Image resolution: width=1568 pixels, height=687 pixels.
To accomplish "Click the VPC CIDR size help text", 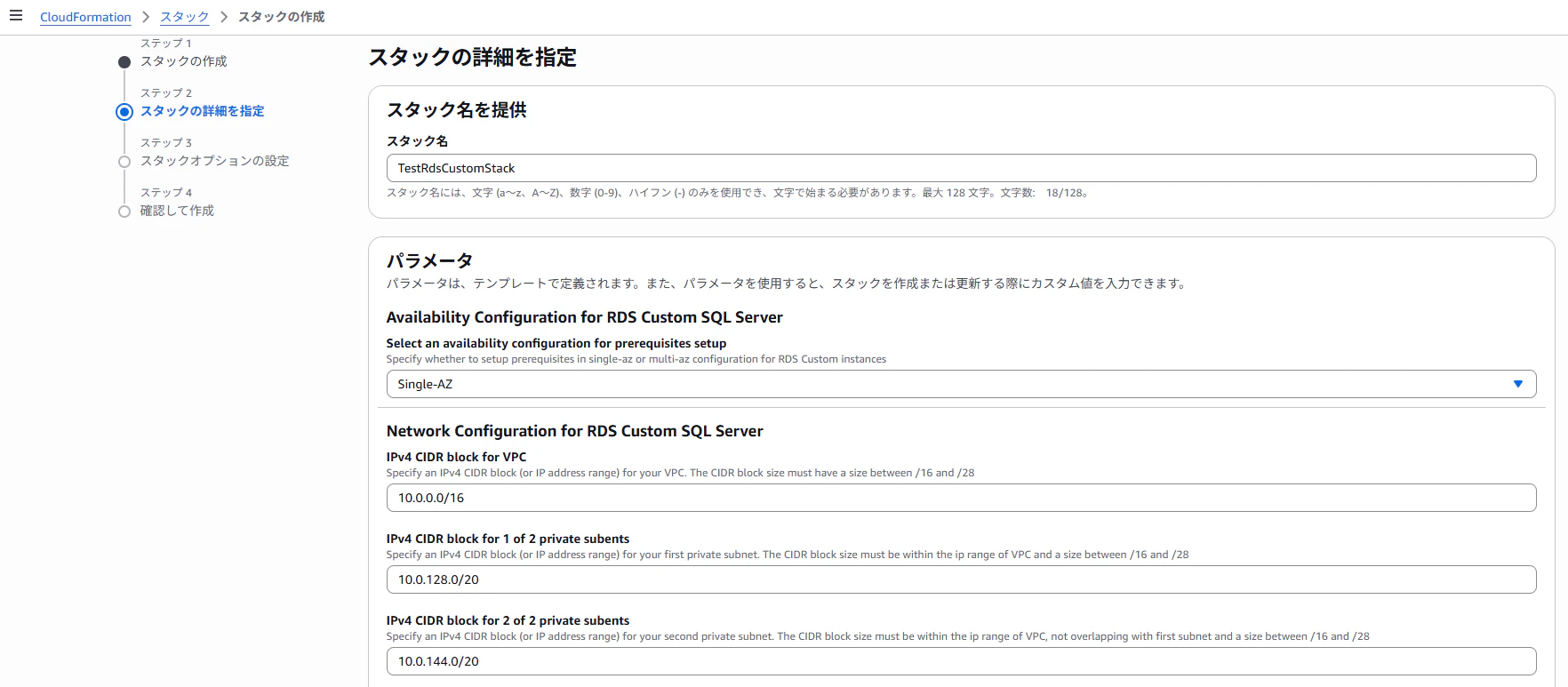I will point(680,473).
